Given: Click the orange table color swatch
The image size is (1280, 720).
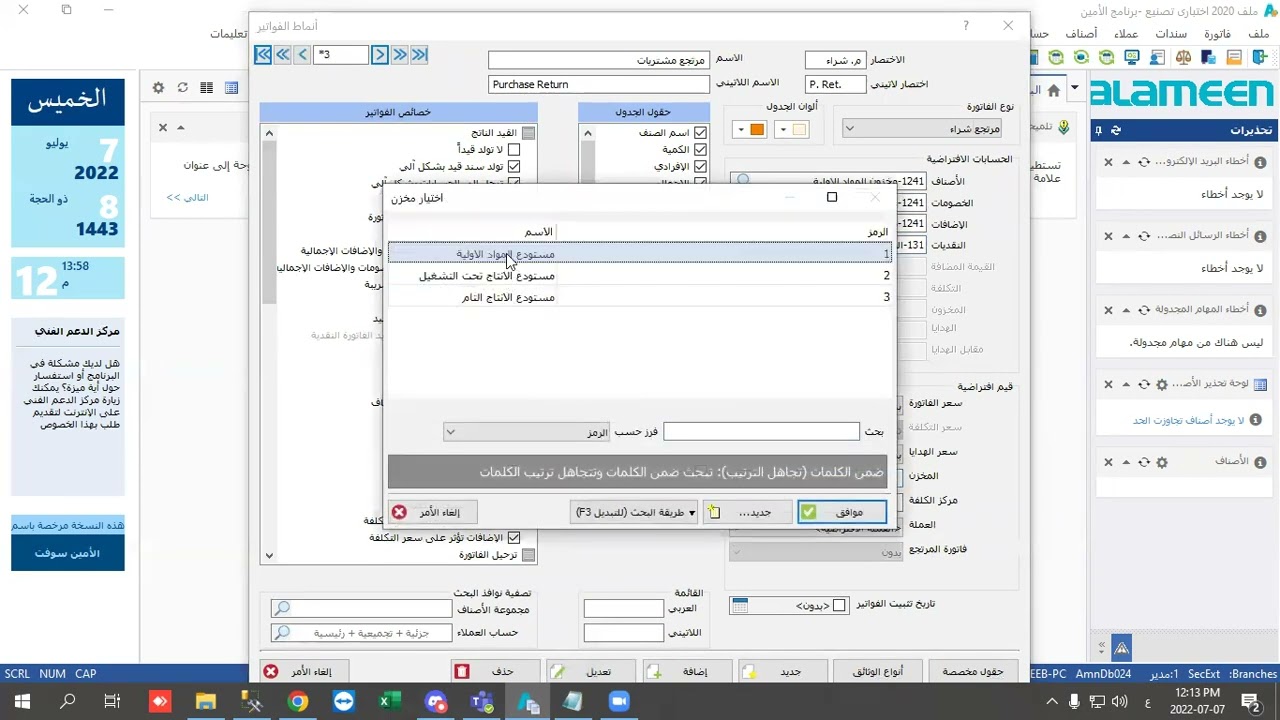Looking at the screenshot, I should click(757, 129).
